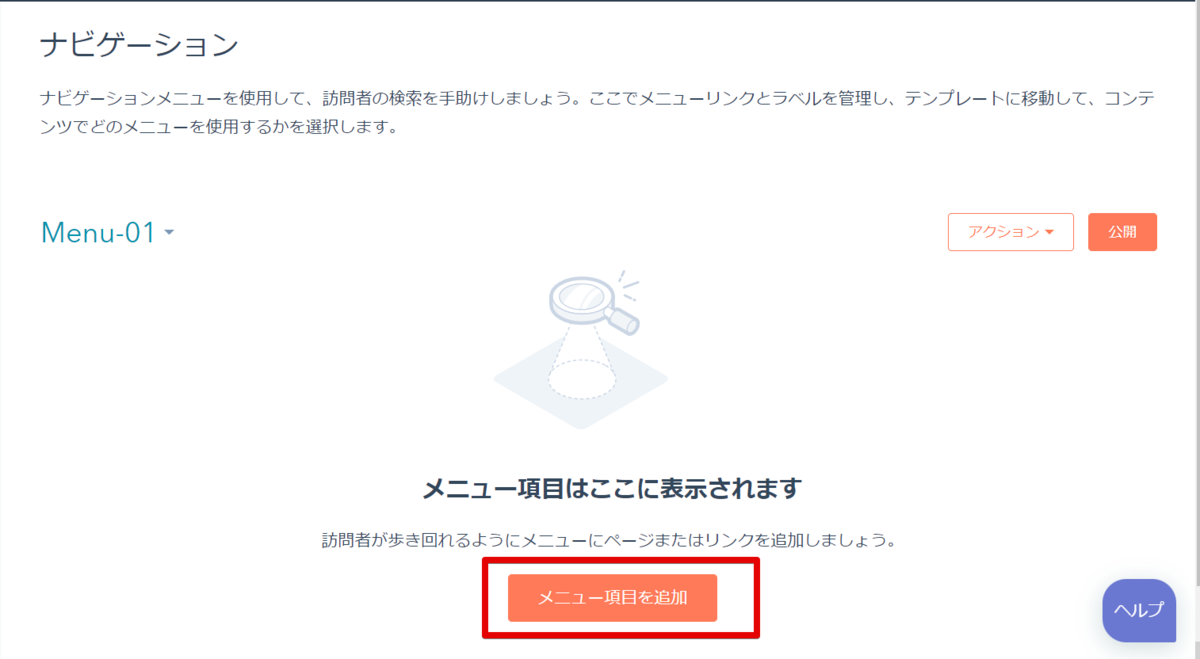Click the ナビゲーション page title

pos(139,45)
